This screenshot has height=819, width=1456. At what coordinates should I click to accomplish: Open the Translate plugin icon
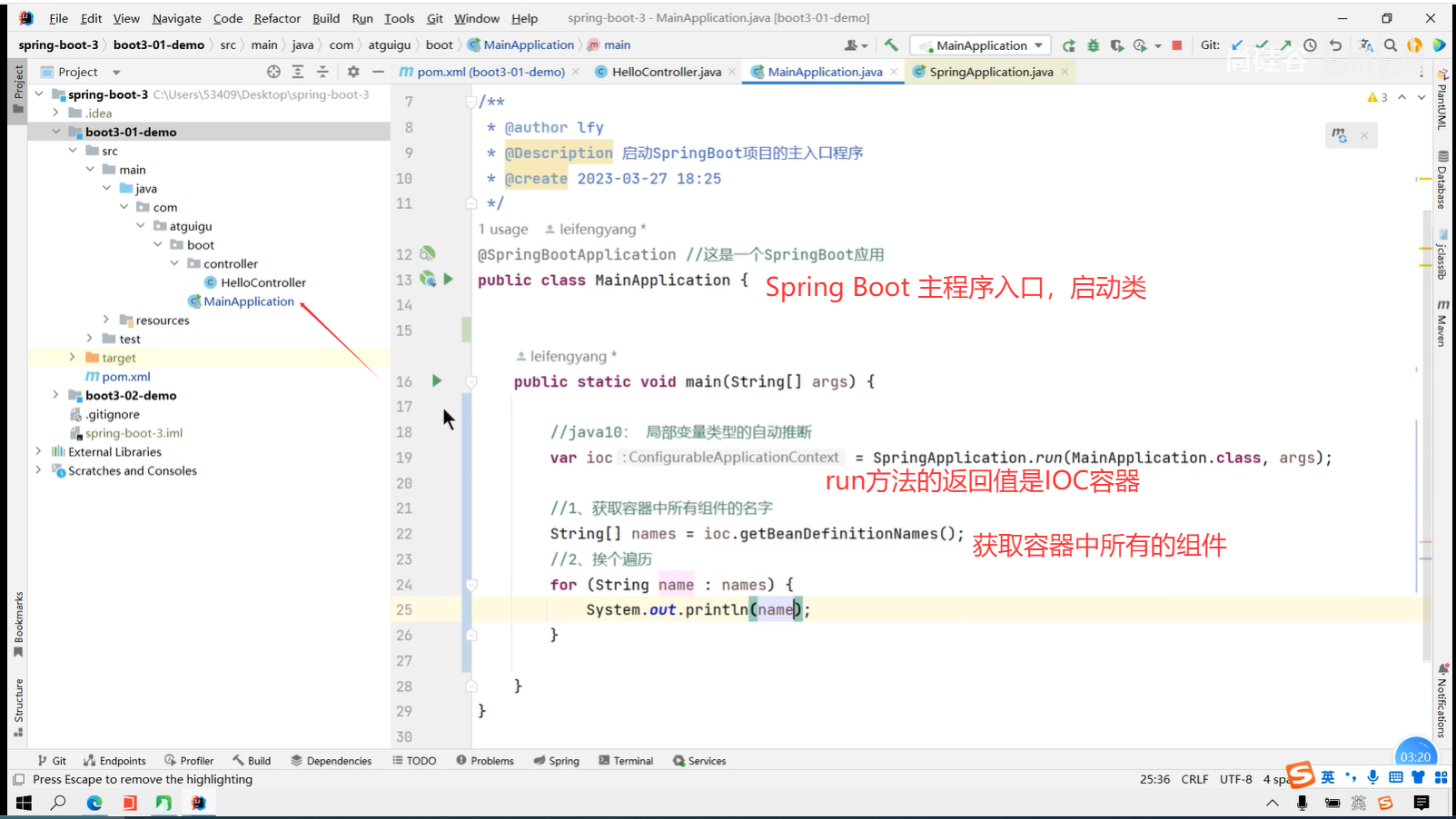(1366, 45)
